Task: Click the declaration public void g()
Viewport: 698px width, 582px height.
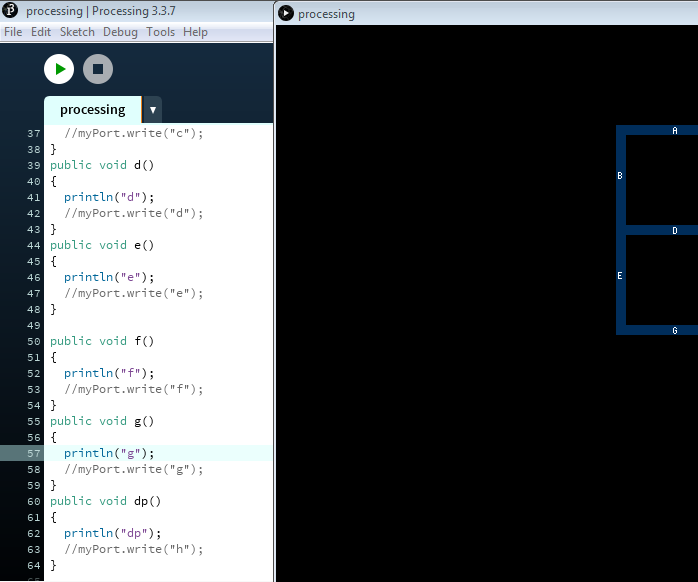Action: click(x=102, y=421)
